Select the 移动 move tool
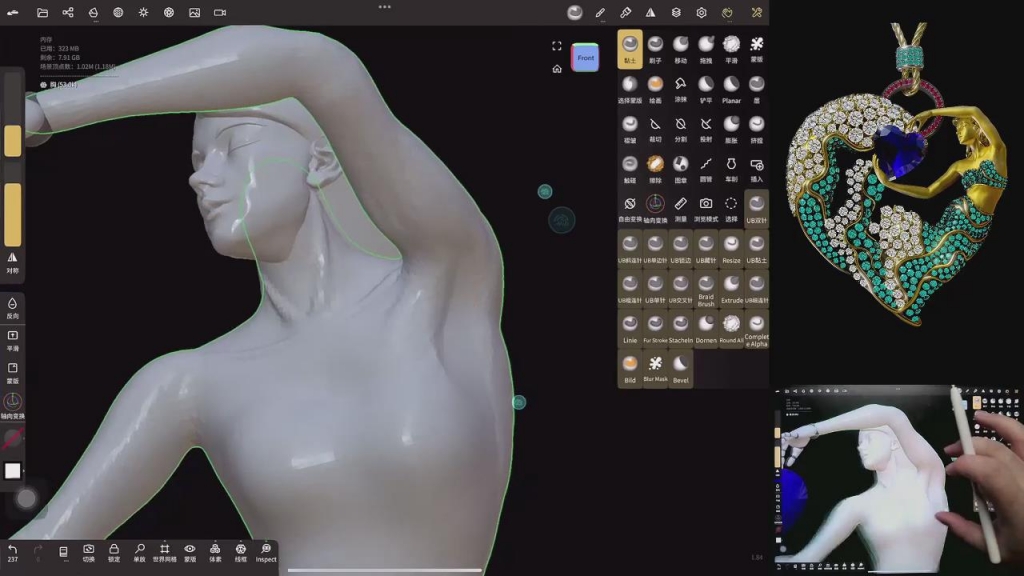 [x=680, y=49]
